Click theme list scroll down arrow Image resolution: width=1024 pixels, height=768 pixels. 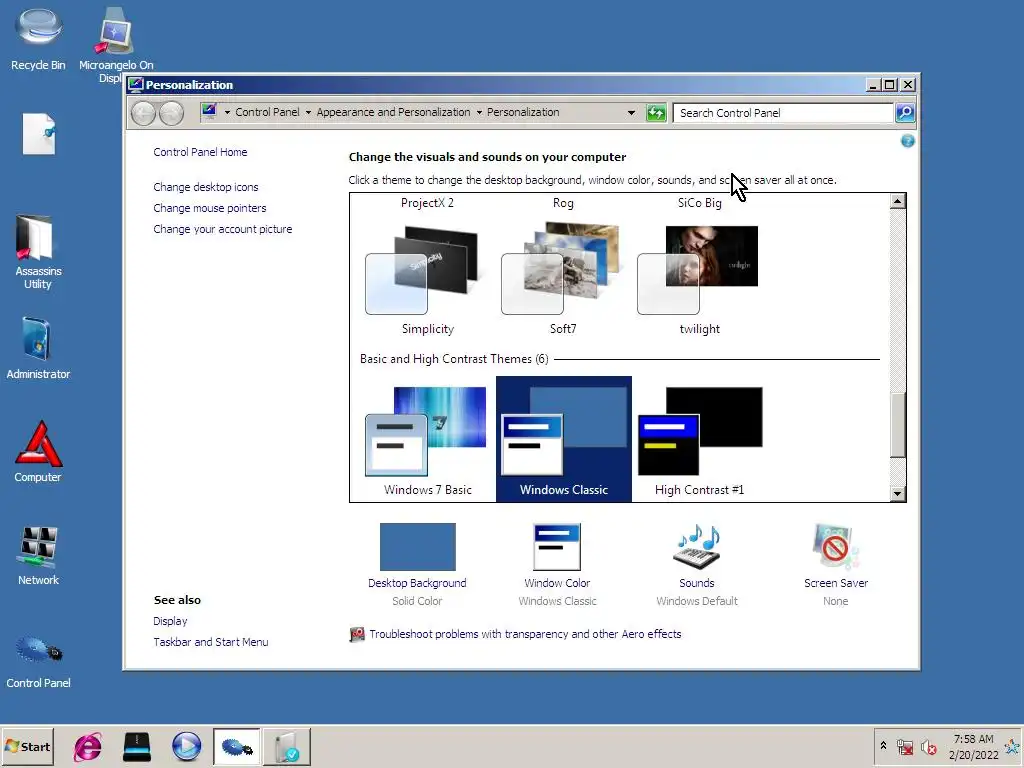(x=898, y=494)
